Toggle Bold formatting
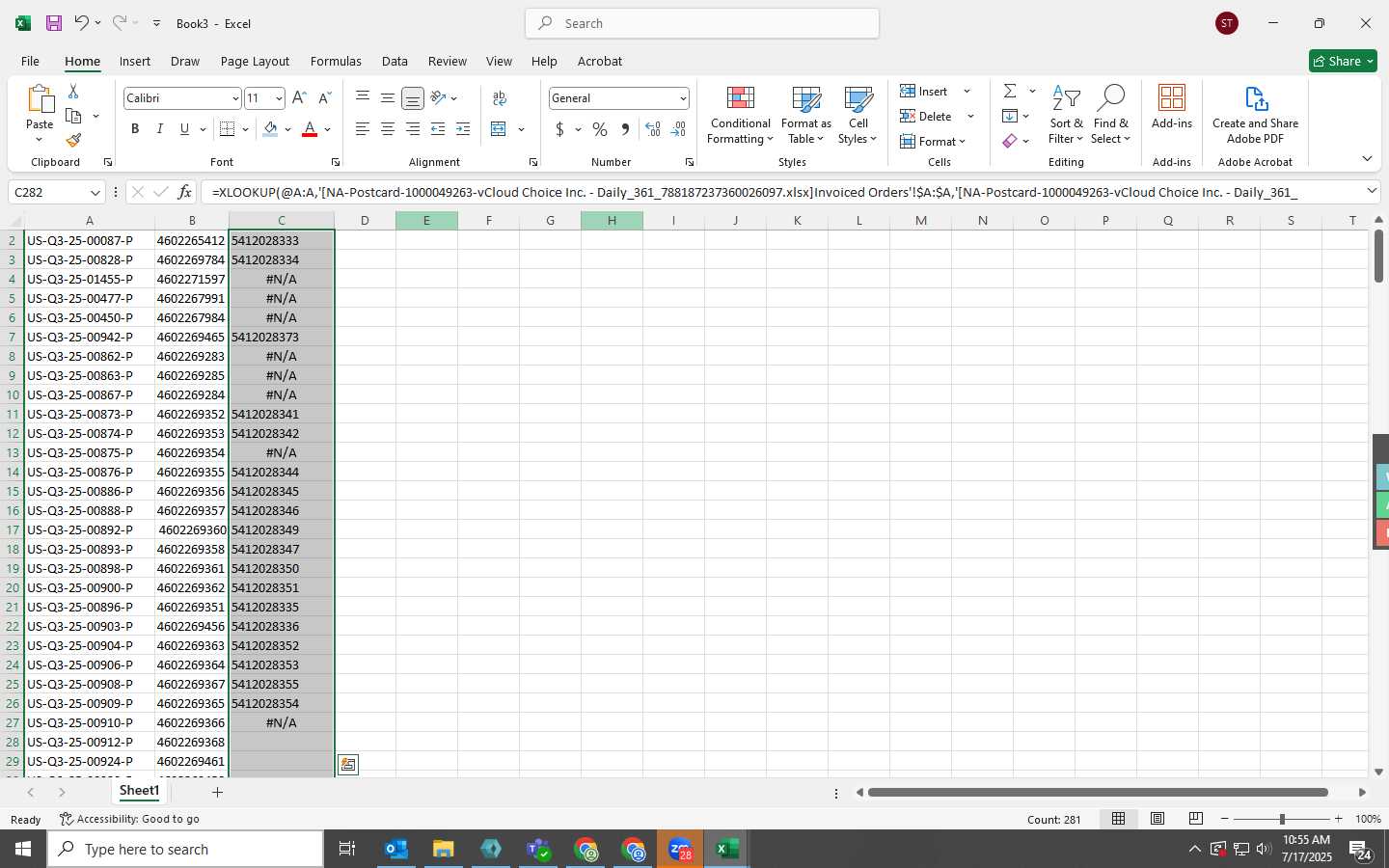Image resolution: width=1389 pixels, height=868 pixels. [135, 129]
